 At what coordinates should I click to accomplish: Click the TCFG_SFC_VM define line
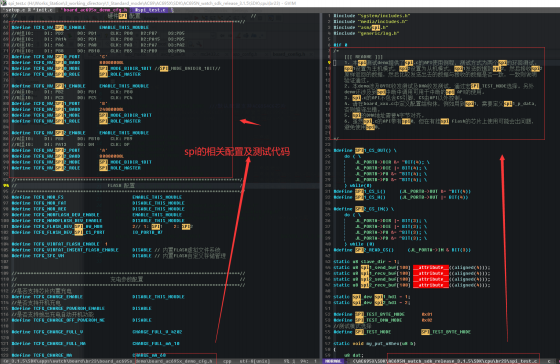(119, 256)
